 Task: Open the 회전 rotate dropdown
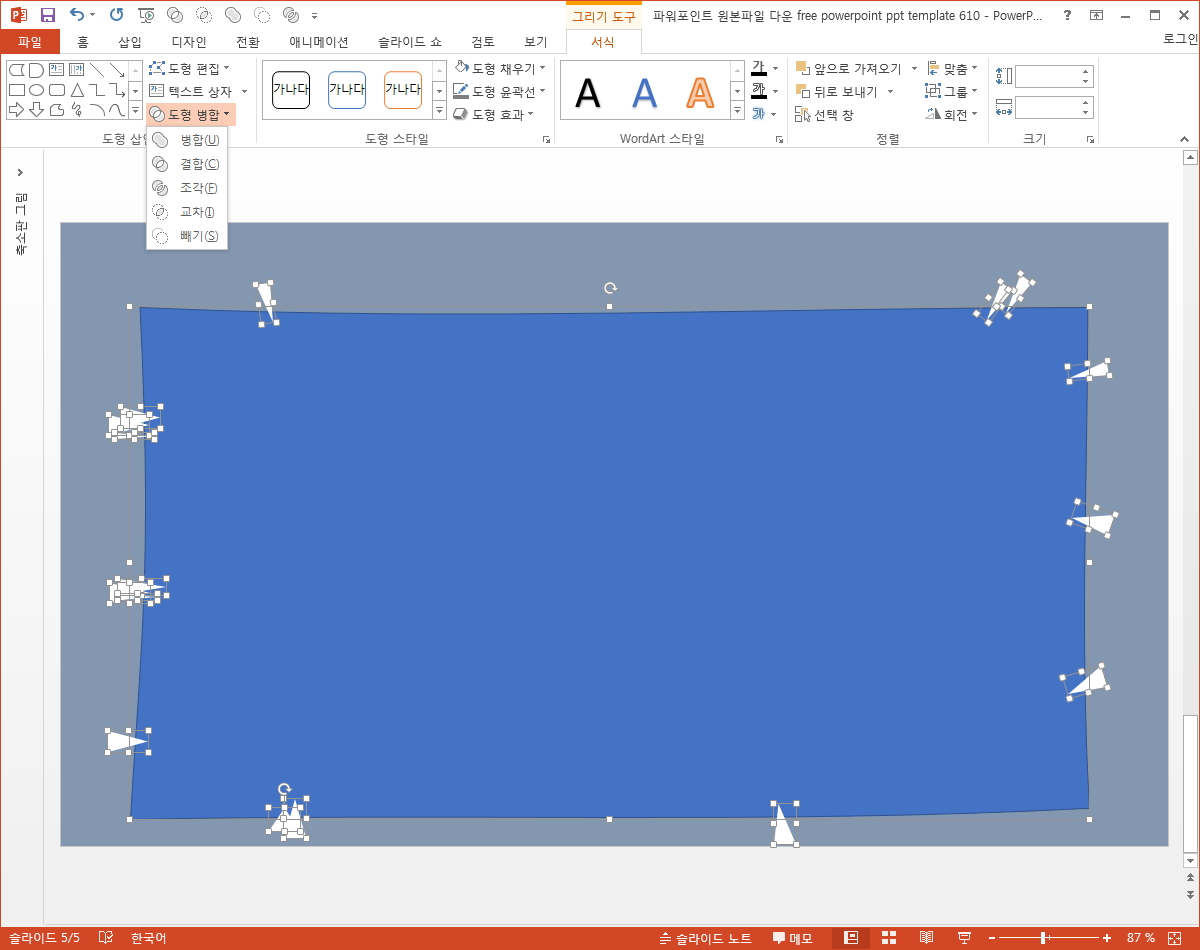click(952, 114)
